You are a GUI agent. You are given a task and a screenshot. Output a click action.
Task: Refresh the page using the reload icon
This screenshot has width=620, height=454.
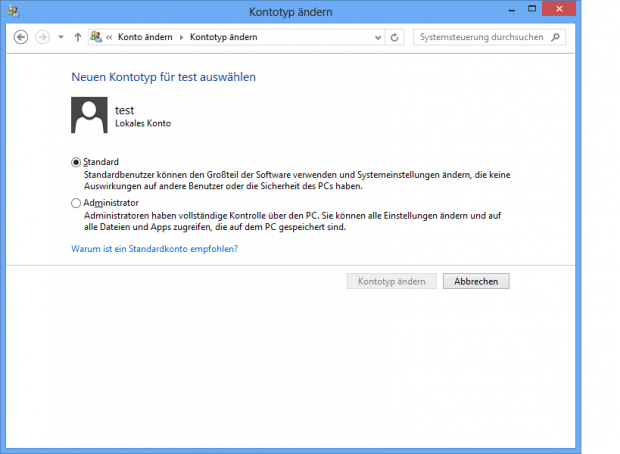click(x=395, y=37)
